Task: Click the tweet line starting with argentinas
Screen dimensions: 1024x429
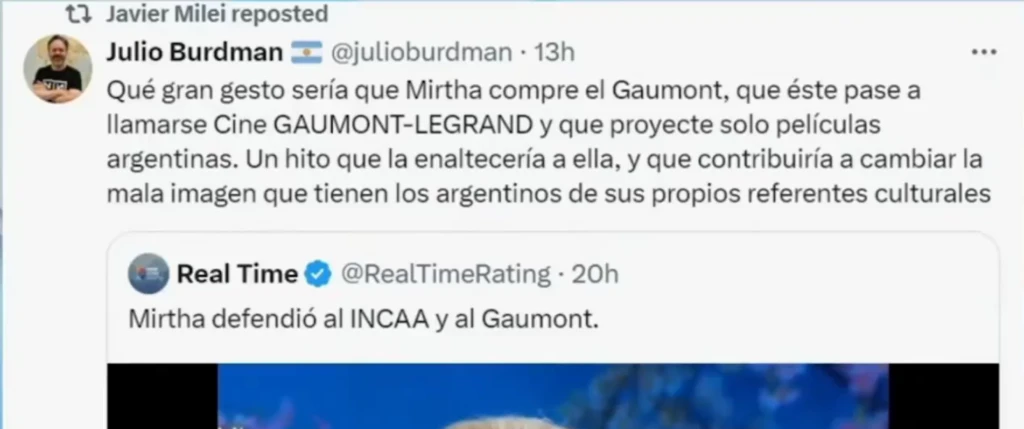Action: pos(545,159)
